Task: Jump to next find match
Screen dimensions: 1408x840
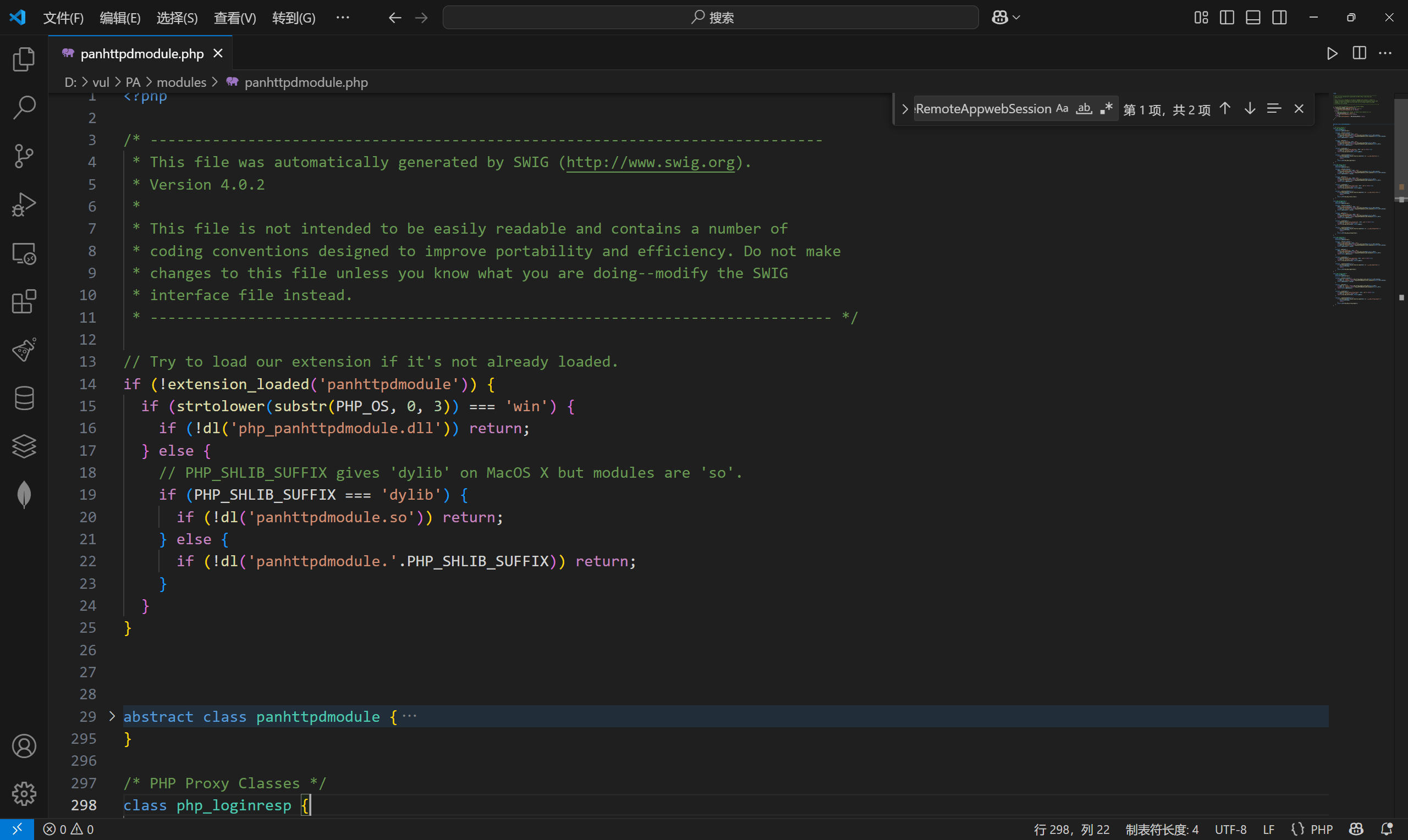Action: tap(1250, 108)
